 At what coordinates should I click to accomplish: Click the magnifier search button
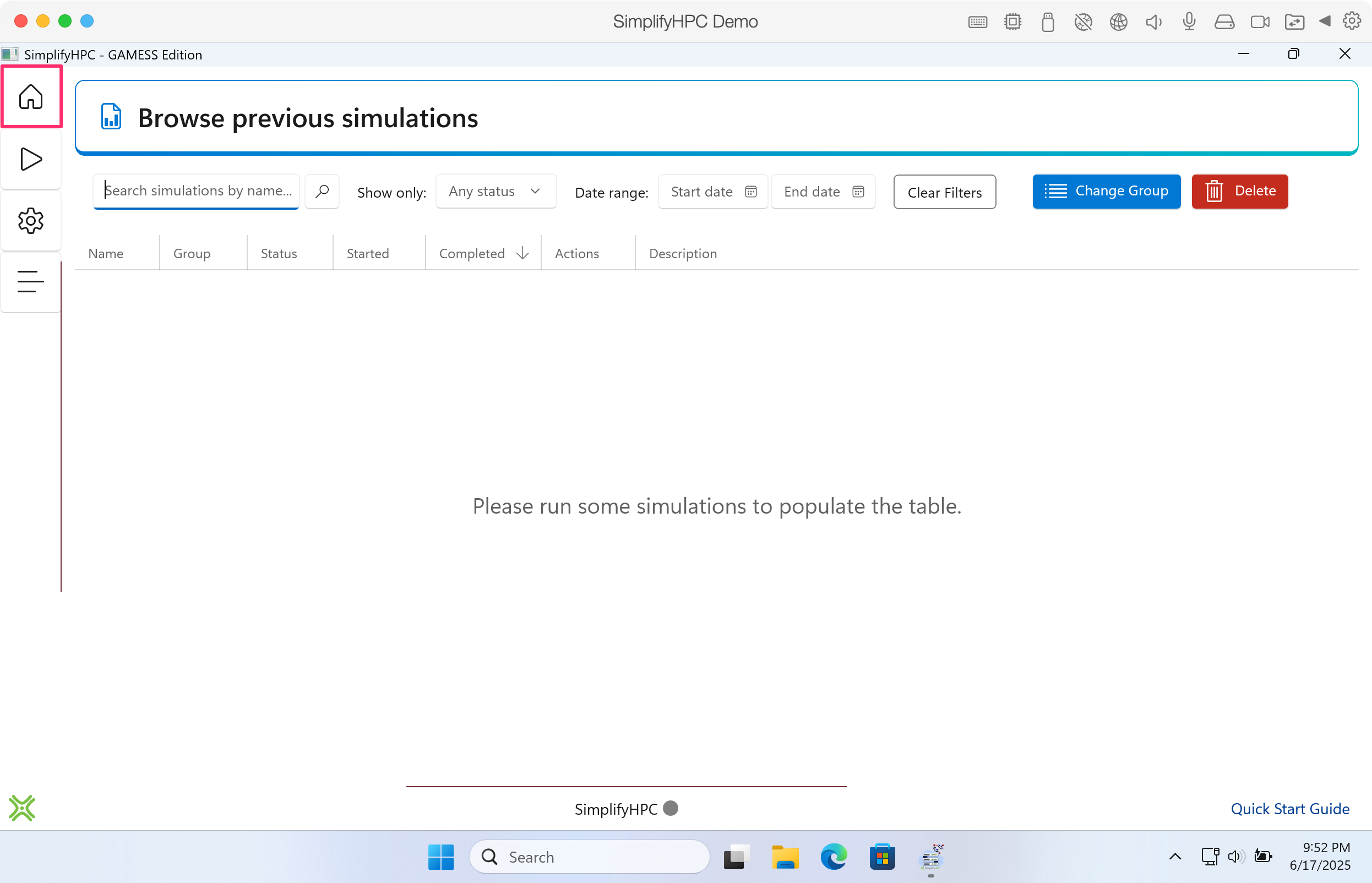[x=322, y=191]
